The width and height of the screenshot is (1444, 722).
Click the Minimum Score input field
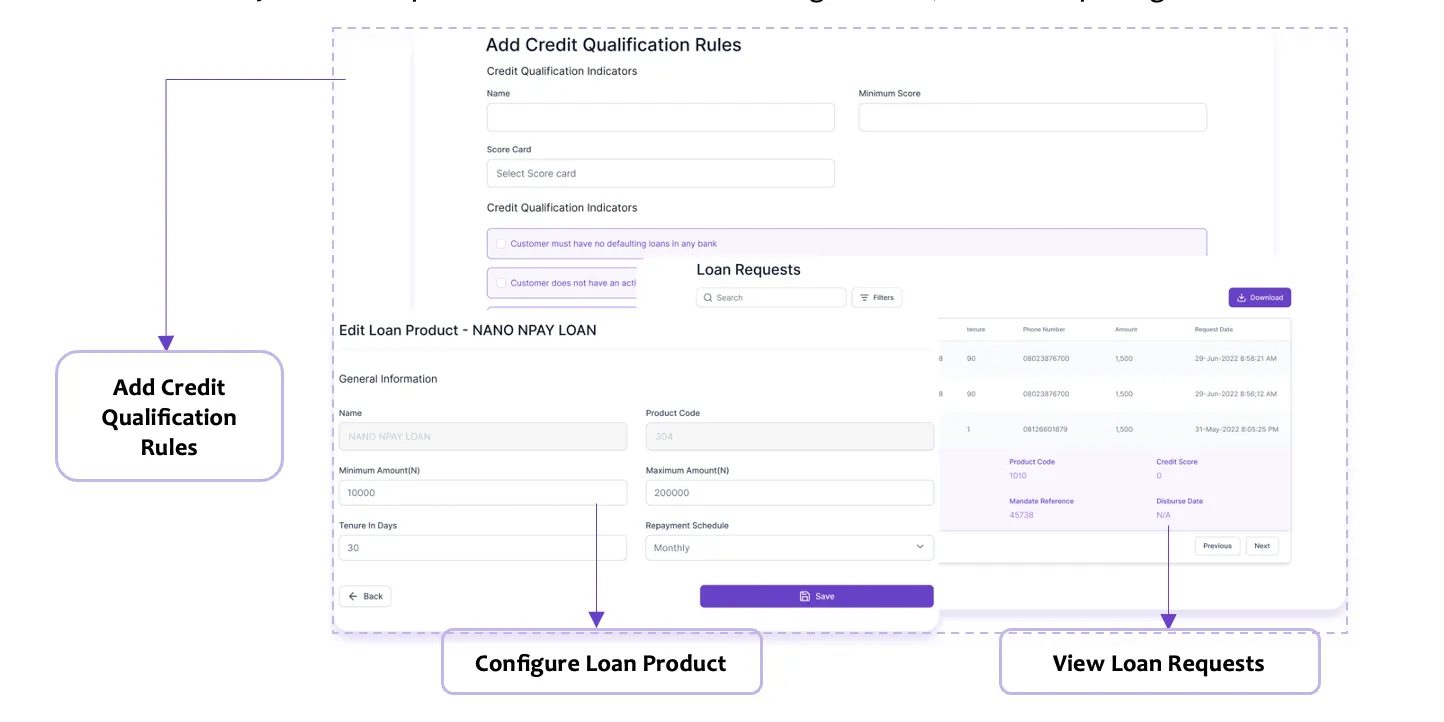[1032, 117]
